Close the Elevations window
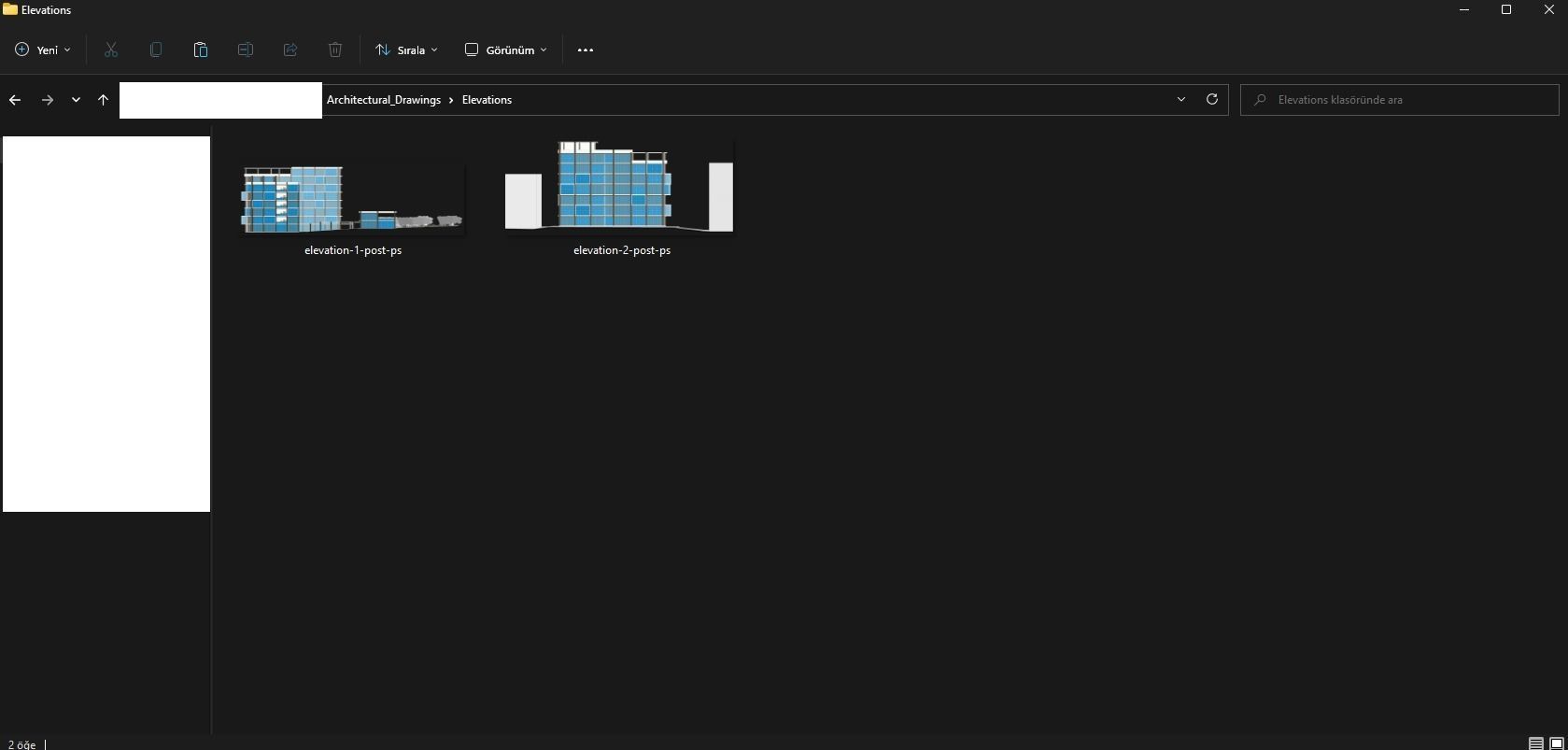The image size is (1568, 750). (1548, 10)
